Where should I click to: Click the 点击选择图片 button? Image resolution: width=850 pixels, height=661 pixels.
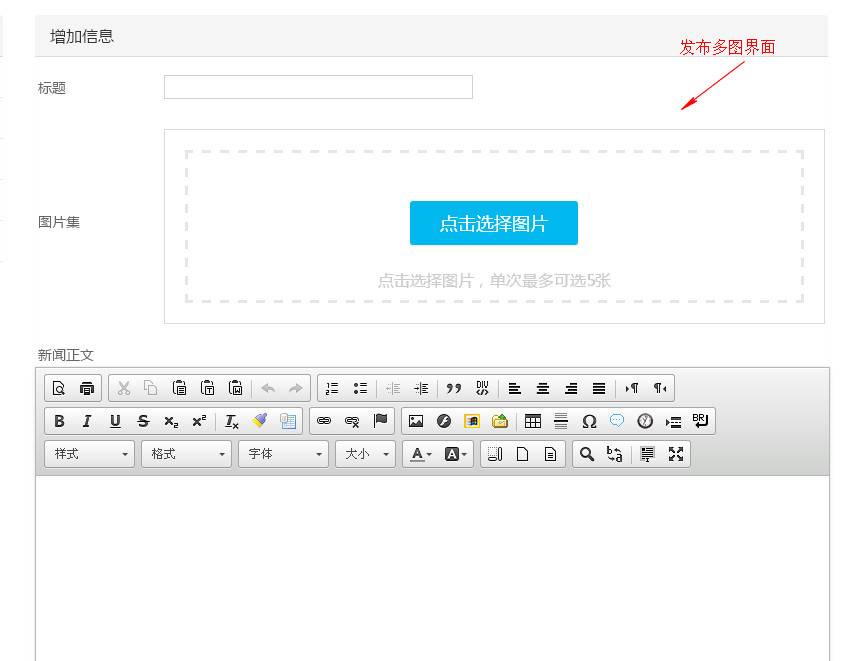[x=494, y=223]
